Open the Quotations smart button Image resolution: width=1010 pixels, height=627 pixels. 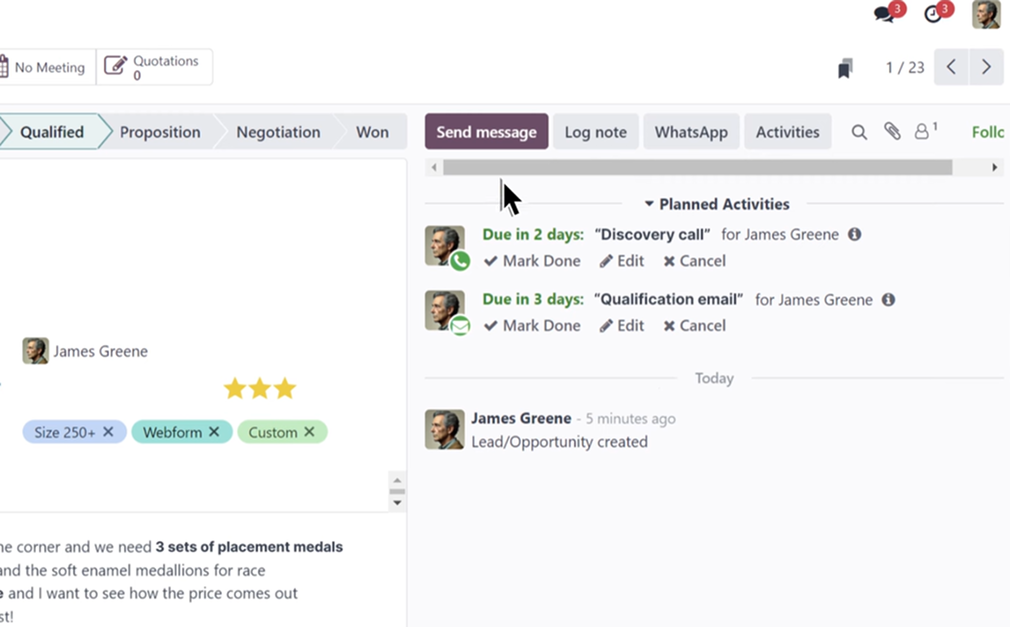155,66
